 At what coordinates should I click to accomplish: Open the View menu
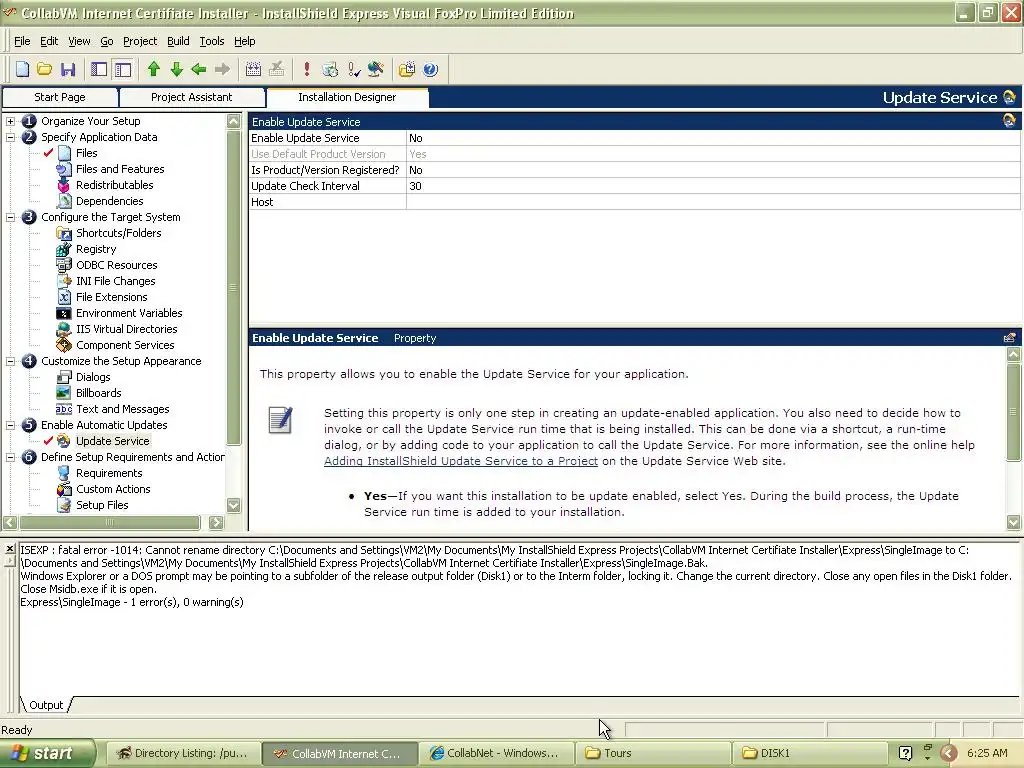pos(79,41)
